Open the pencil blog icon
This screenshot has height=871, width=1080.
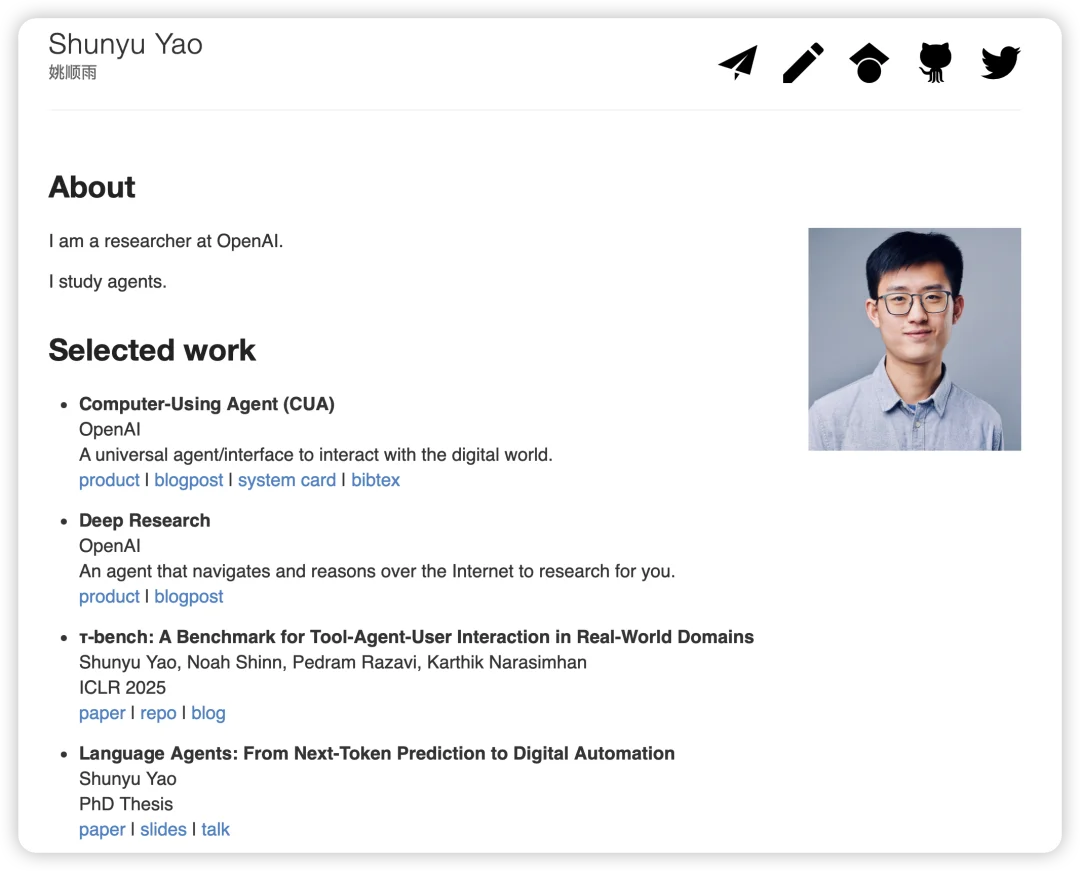pyautogui.click(x=803, y=63)
